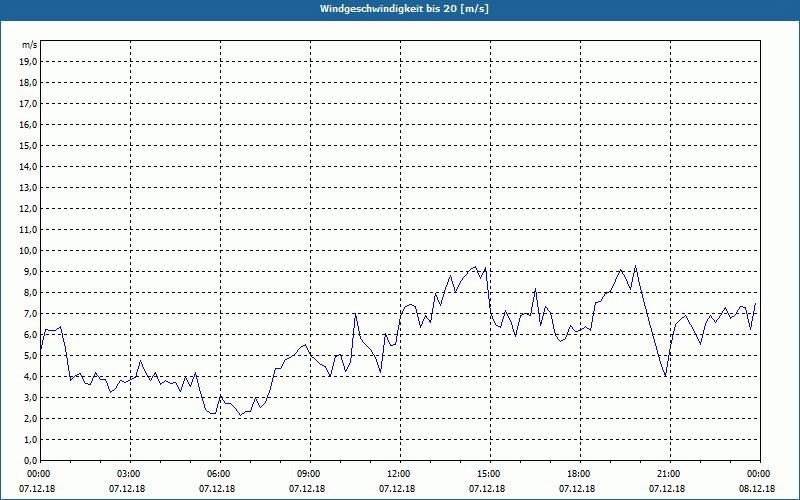Select the y-axis label "9,0"
The image size is (800, 500).
30,271
